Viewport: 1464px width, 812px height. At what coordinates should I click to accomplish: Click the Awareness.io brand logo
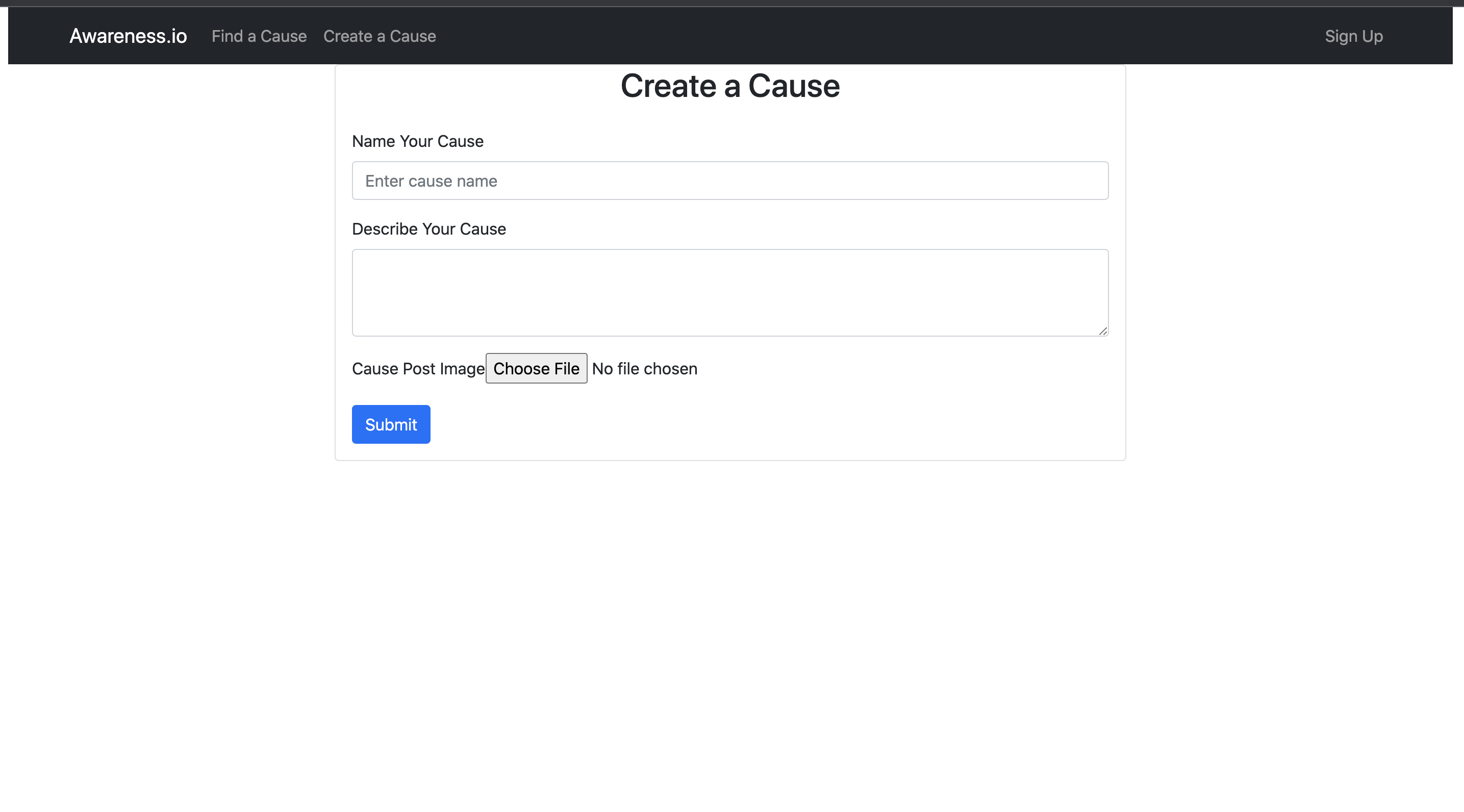click(128, 36)
